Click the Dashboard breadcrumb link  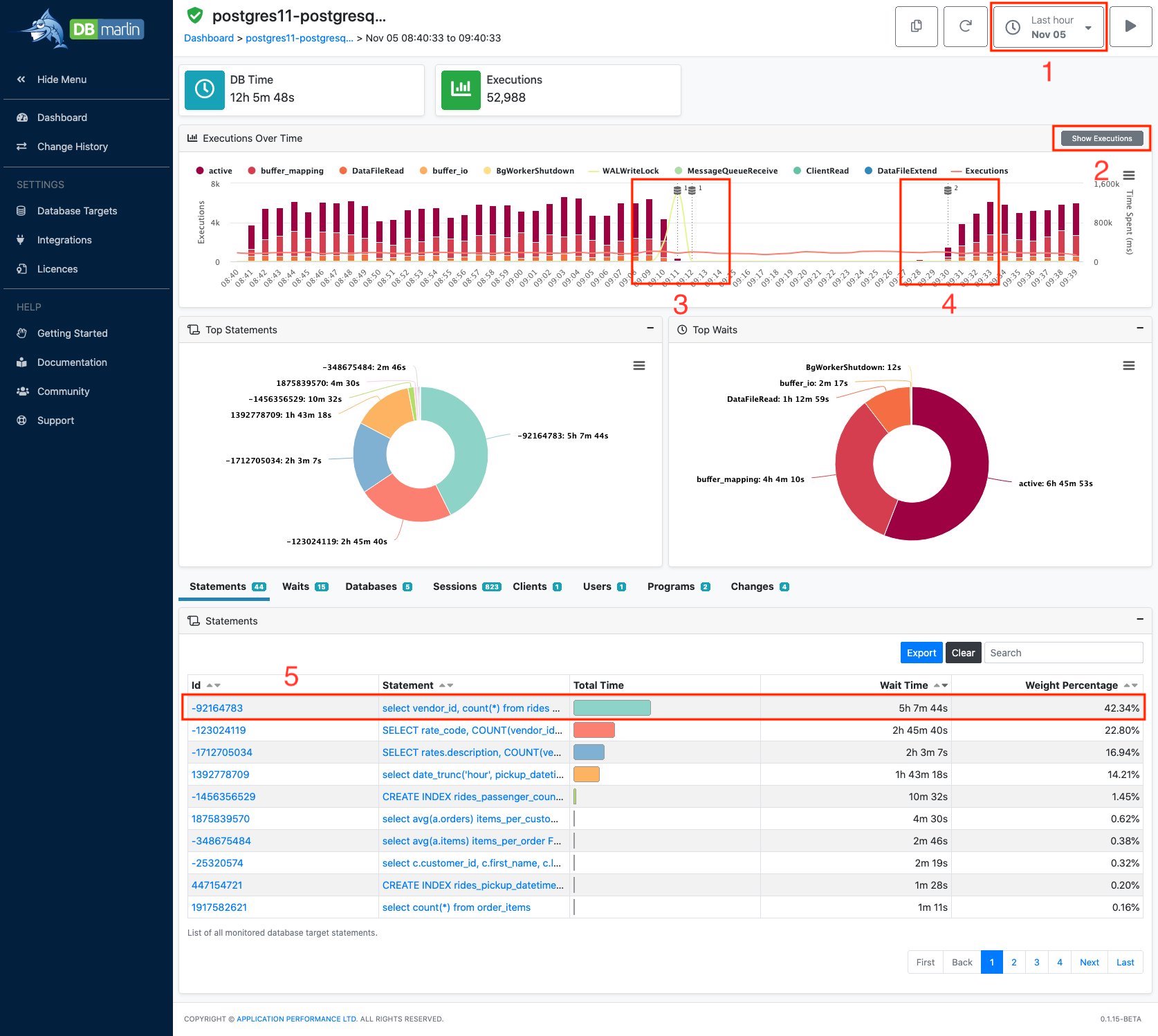coord(209,38)
